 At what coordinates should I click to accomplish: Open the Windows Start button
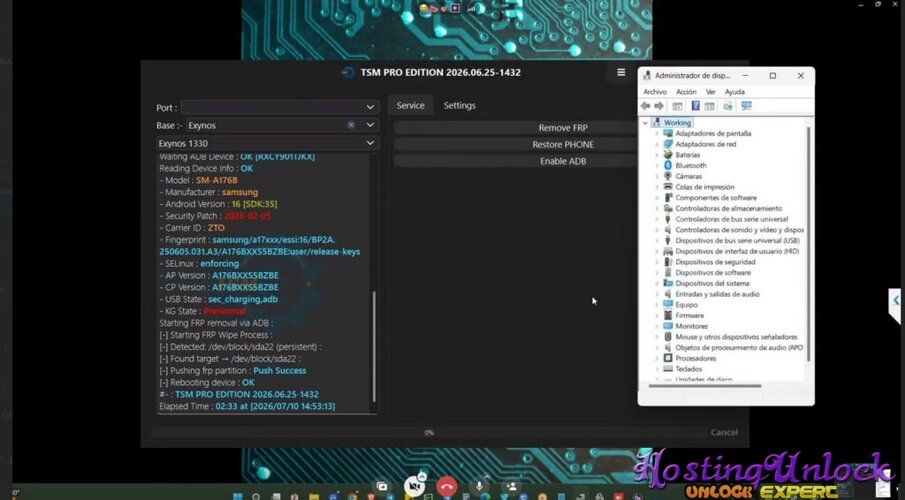tap(237, 496)
